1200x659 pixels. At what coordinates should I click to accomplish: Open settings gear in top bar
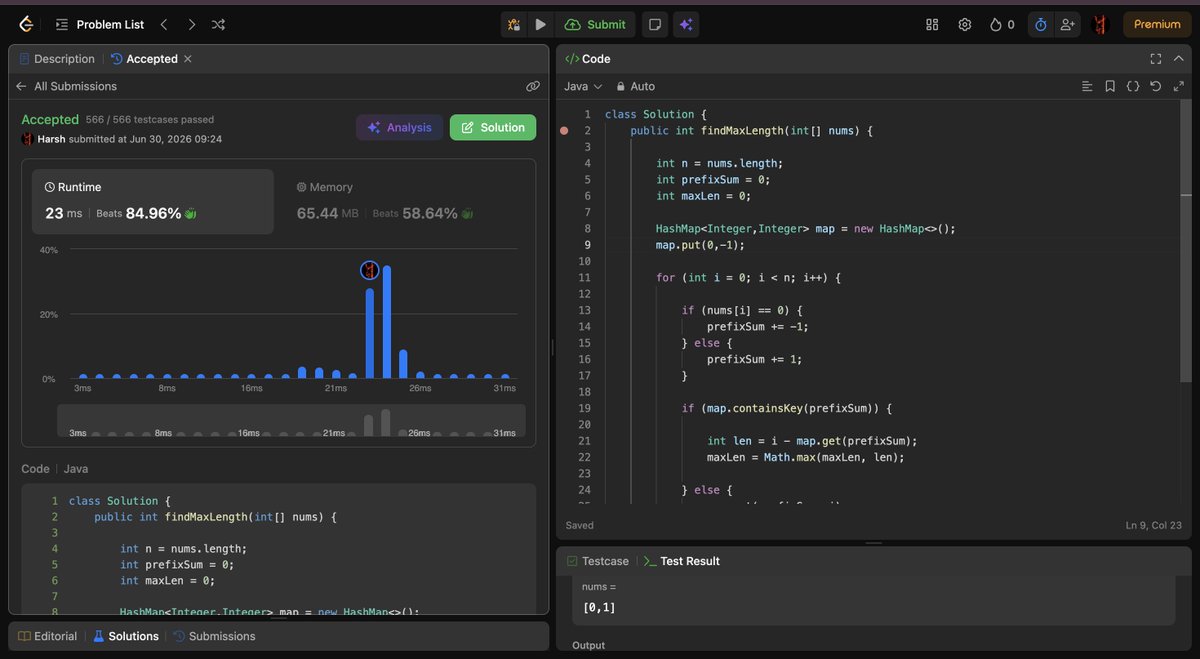965,24
